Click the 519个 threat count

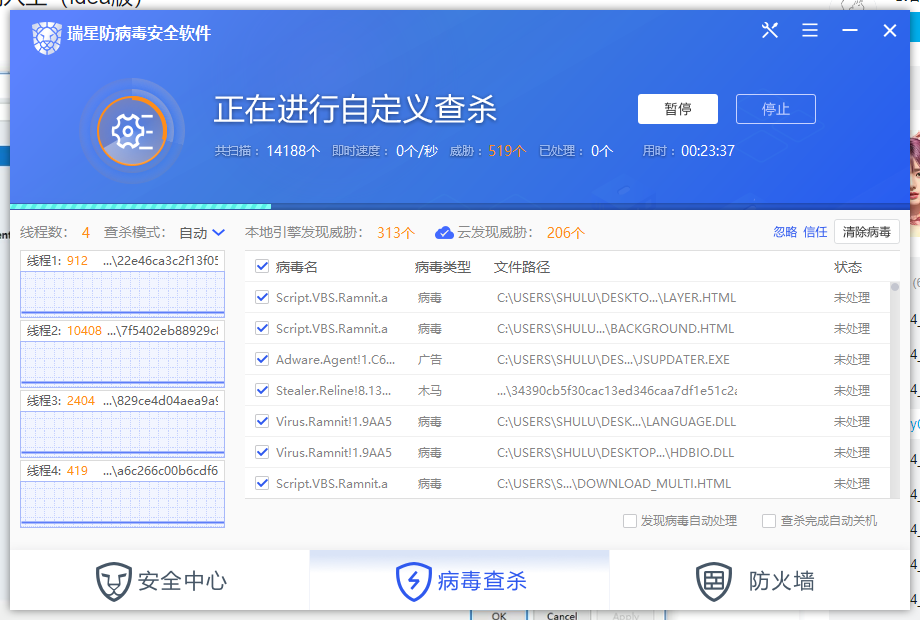pyautogui.click(x=507, y=151)
